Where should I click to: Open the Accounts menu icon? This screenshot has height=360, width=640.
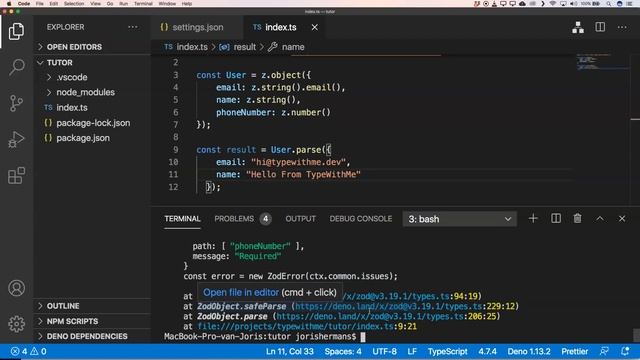click(16, 288)
